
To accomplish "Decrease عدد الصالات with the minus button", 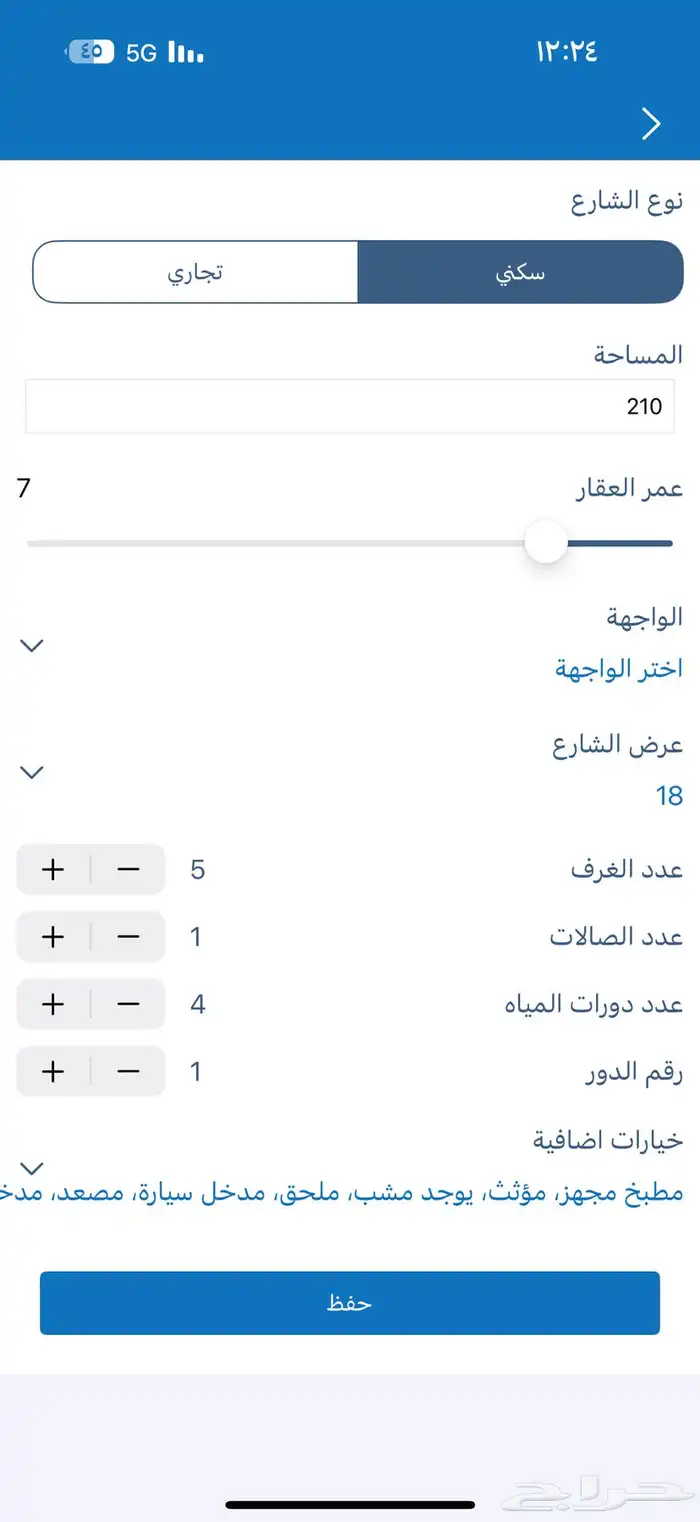I will [x=128, y=937].
